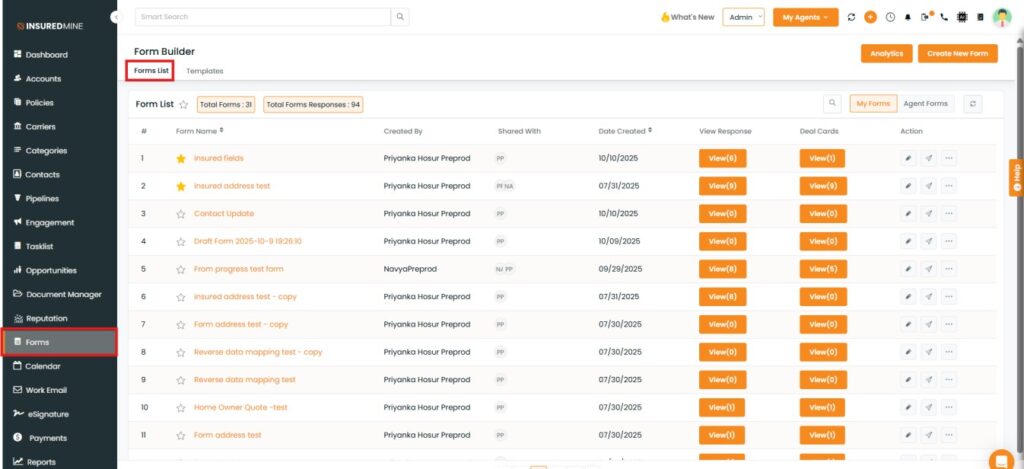Click the phone icon in top bar
1024x469 pixels.
944,17
